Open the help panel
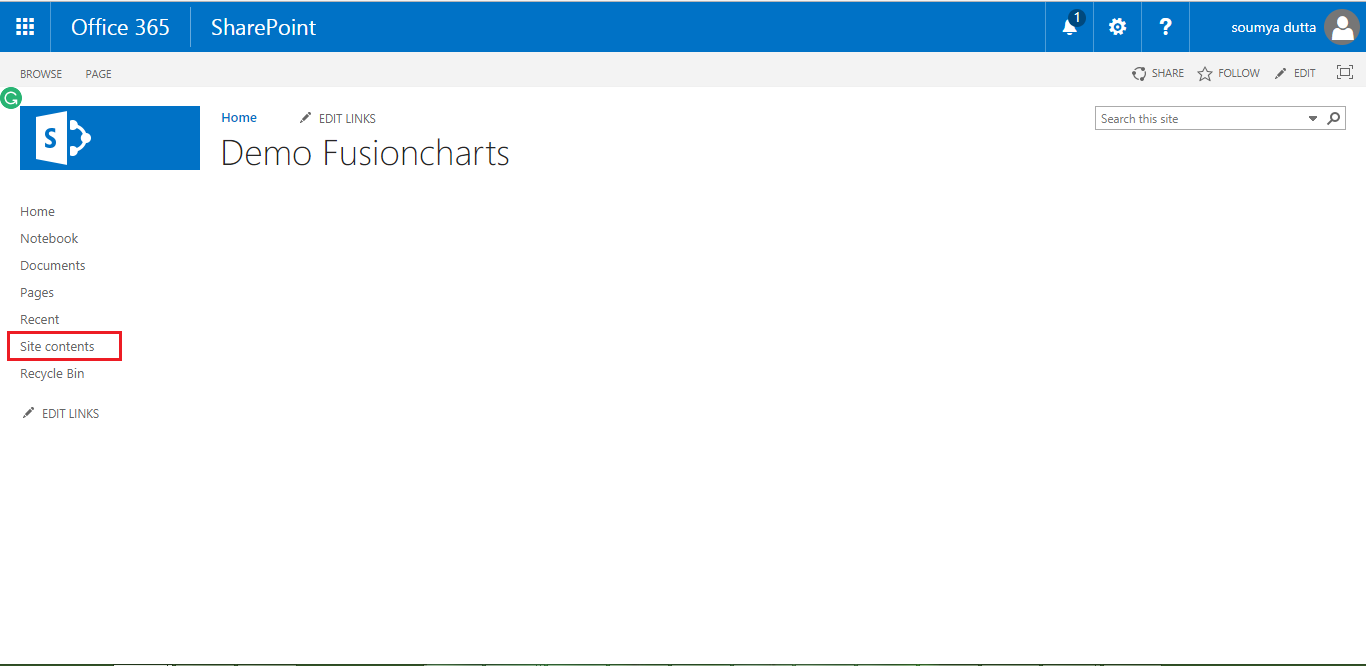This screenshot has height=666, width=1366. point(1165,27)
